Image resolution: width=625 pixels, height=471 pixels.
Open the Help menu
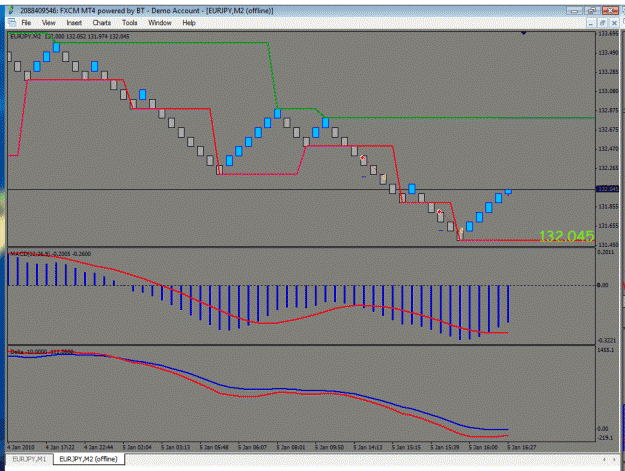tap(189, 23)
